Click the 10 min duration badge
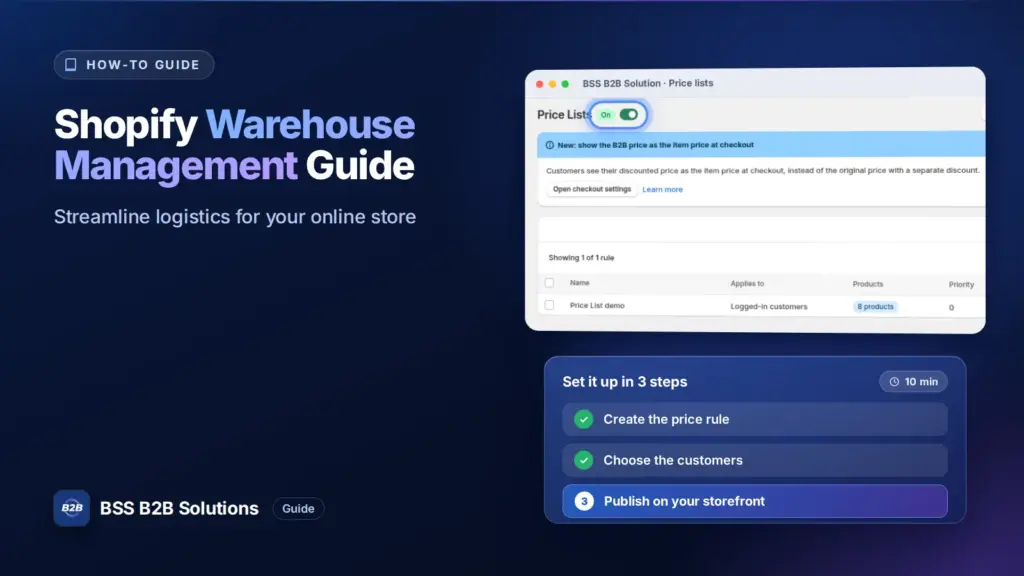This screenshot has width=1024, height=576. click(913, 381)
